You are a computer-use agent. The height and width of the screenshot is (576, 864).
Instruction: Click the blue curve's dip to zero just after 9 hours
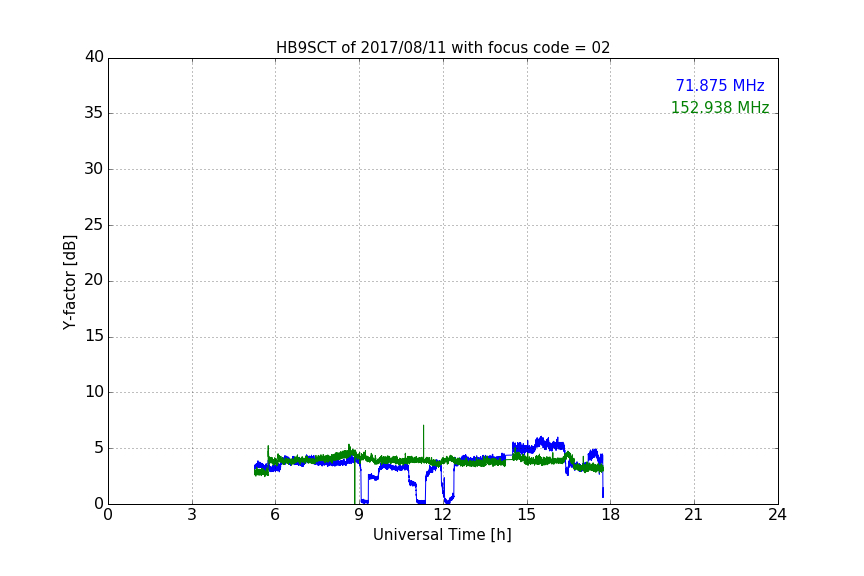pyautogui.click(x=364, y=500)
